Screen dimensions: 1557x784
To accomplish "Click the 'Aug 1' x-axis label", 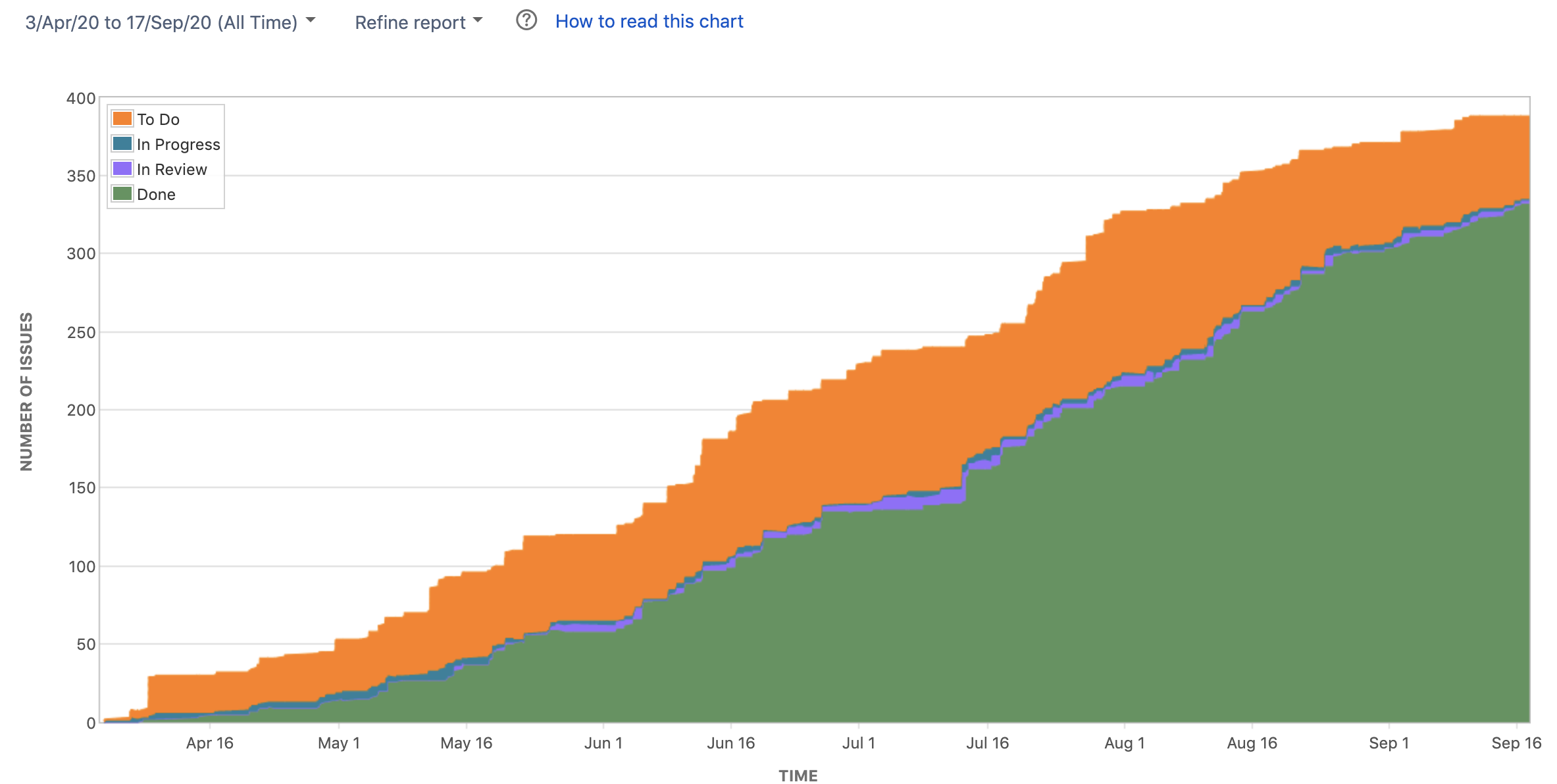I will click(1124, 743).
